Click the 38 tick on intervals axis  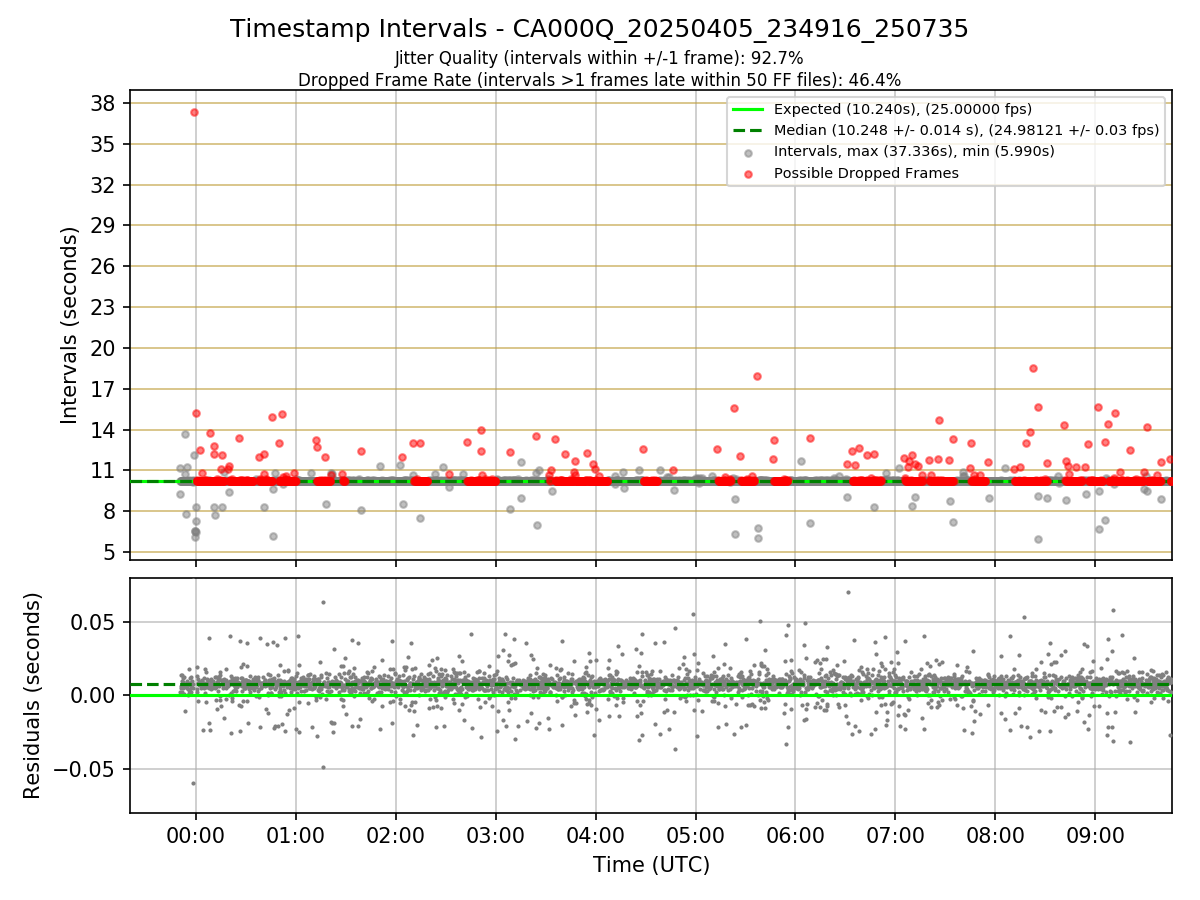pos(104,103)
